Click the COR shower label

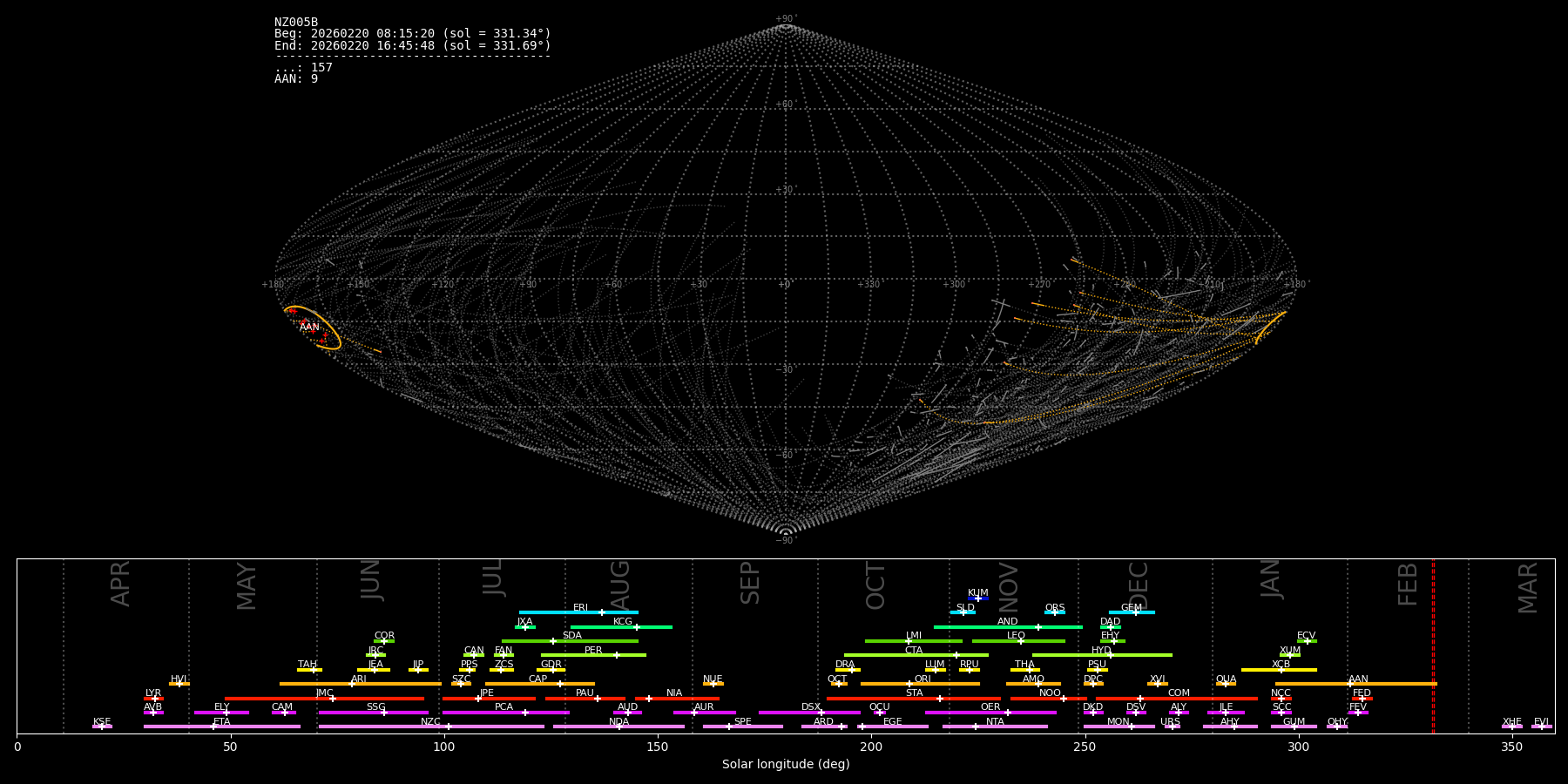pos(384,636)
